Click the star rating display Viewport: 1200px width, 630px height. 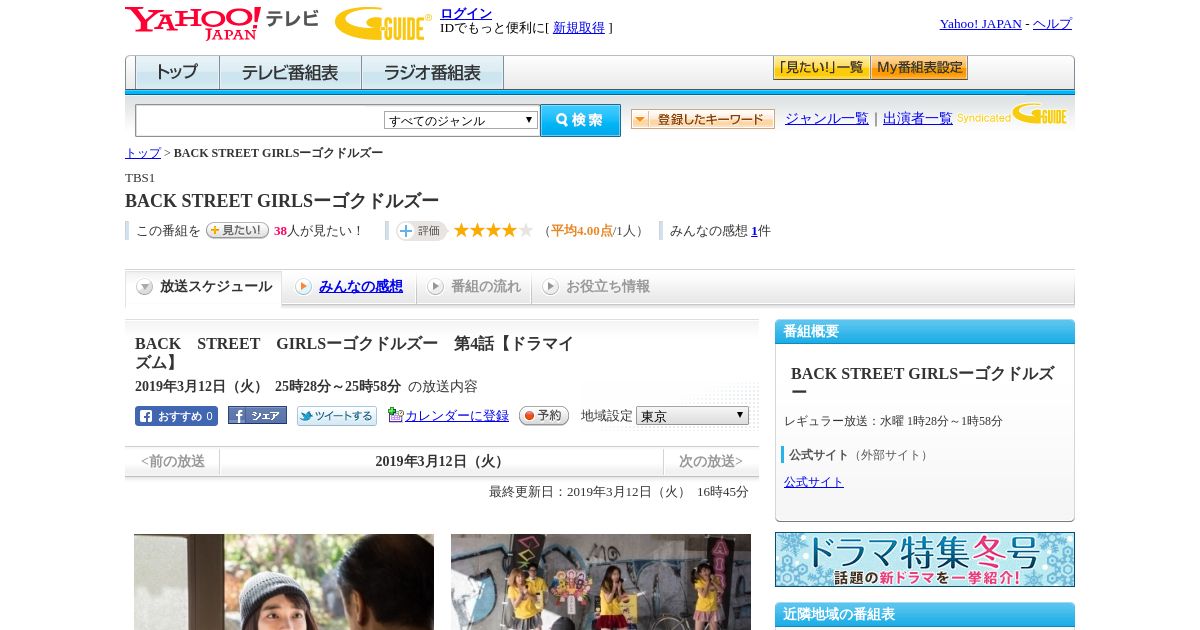tap(493, 230)
